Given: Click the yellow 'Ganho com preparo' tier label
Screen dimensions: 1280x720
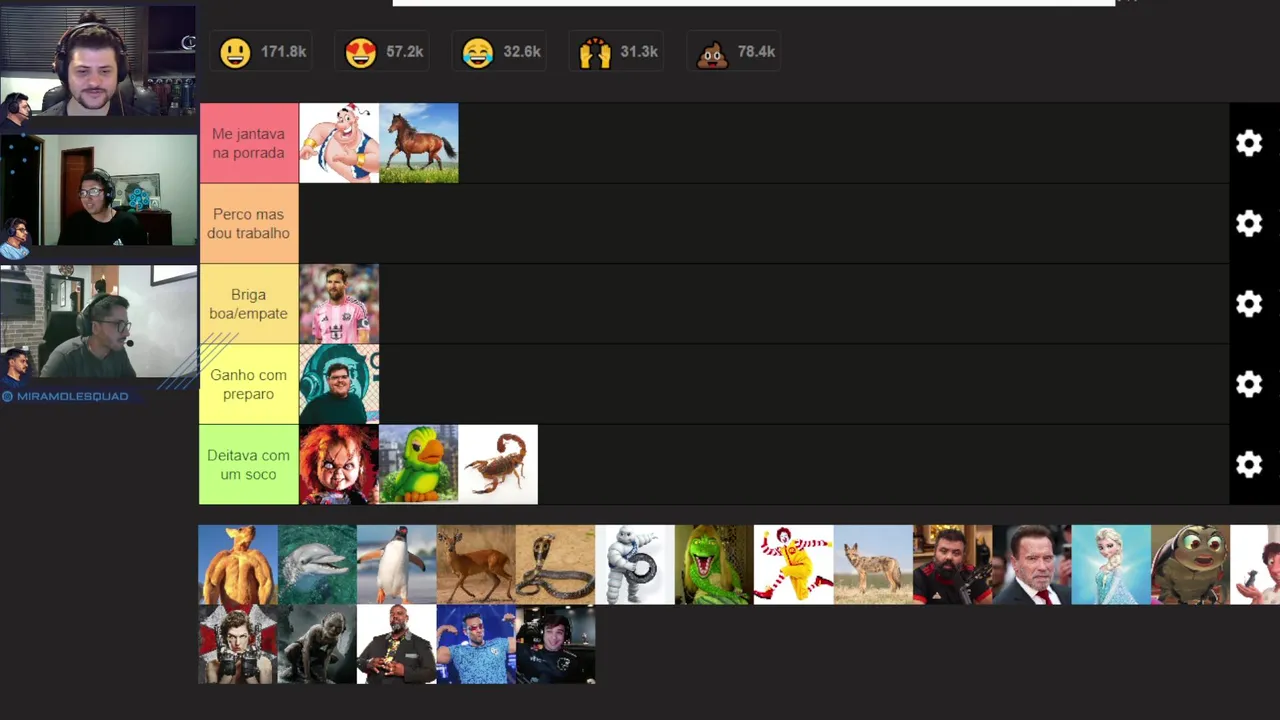Looking at the screenshot, I should (x=249, y=384).
